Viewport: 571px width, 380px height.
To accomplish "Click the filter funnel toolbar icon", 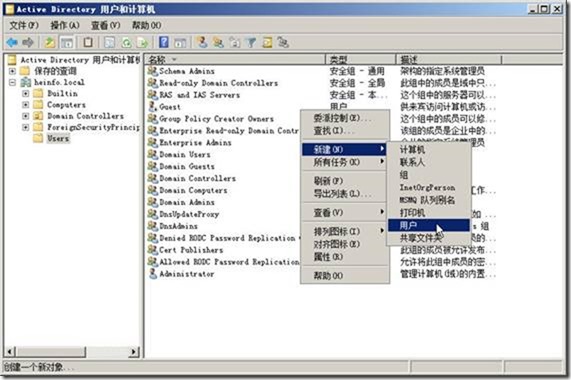I will pyautogui.click(x=251, y=42).
